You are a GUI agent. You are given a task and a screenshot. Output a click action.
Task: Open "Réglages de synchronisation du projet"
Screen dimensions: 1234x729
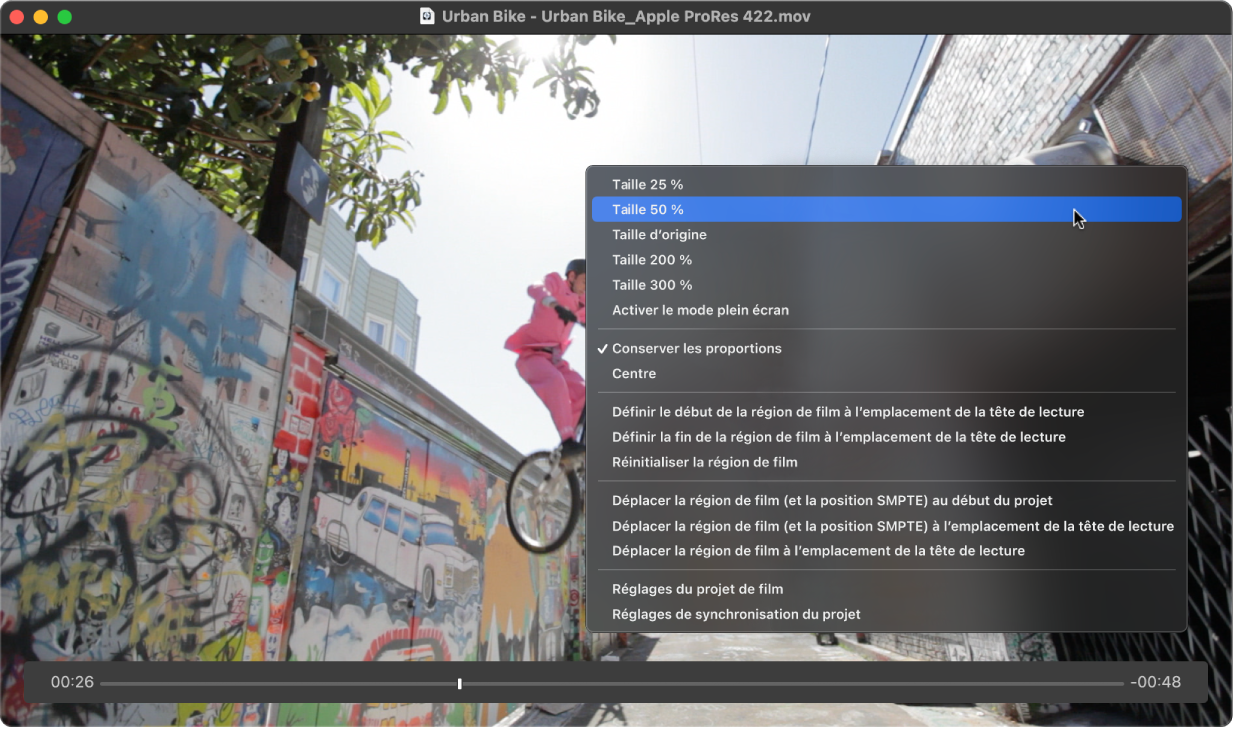click(736, 614)
